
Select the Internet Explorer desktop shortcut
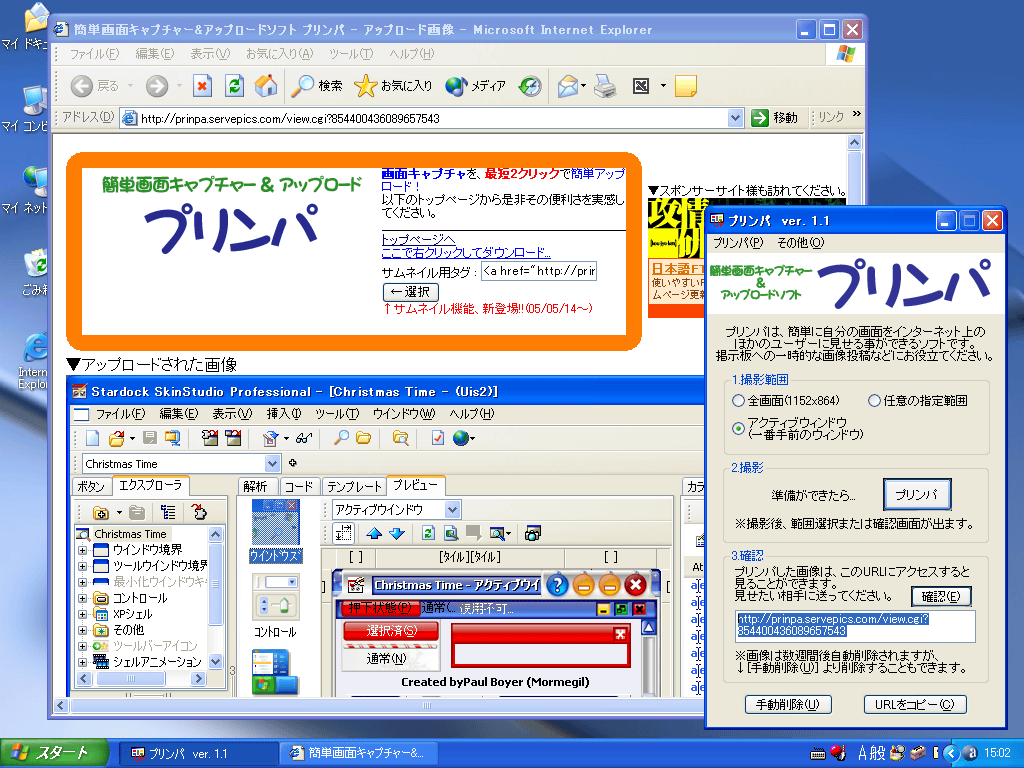point(33,362)
